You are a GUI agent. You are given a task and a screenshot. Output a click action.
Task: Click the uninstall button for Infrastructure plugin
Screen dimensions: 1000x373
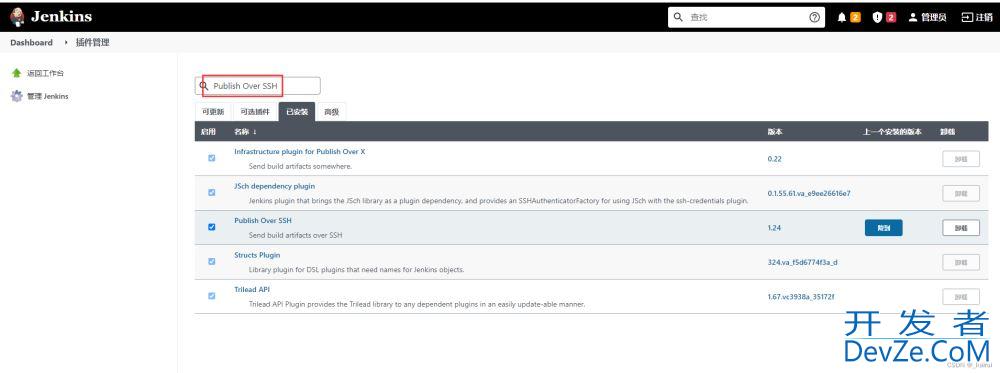tap(960, 159)
